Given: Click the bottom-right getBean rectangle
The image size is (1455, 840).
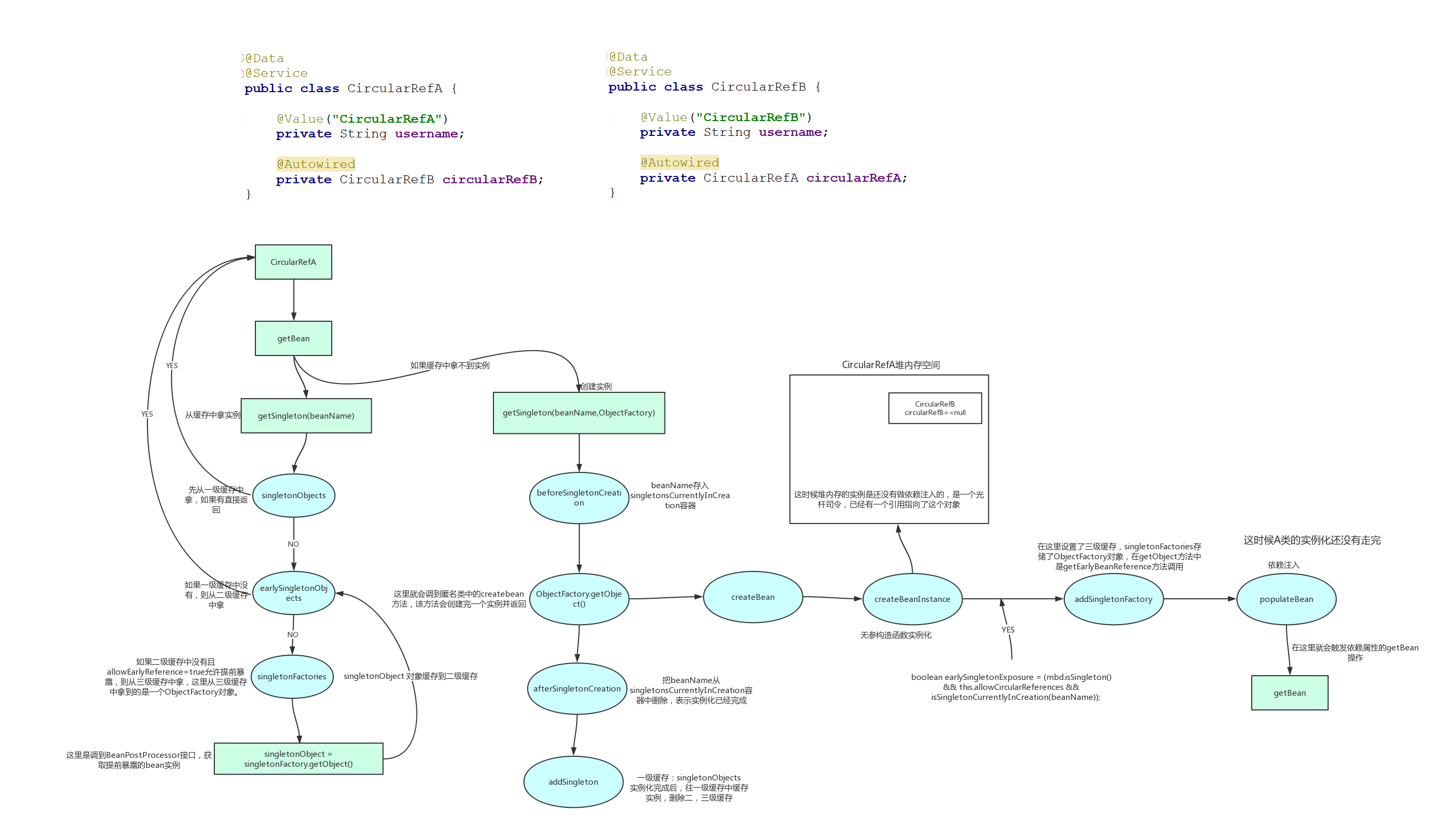Looking at the screenshot, I should point(1289,693).
